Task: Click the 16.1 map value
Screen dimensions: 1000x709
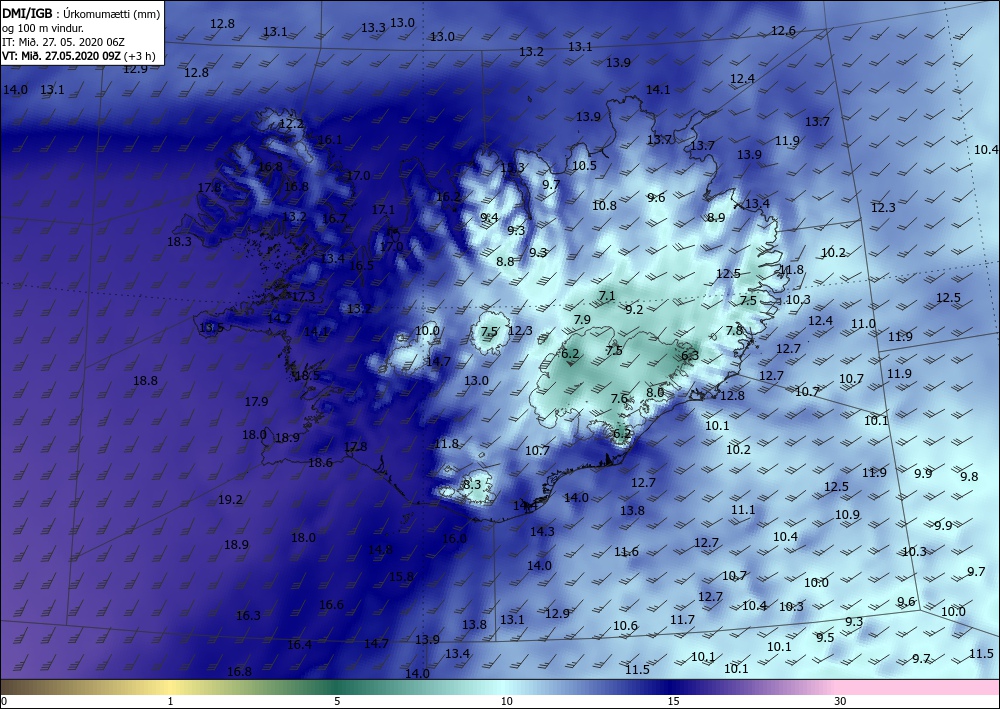Action: coord(329,140)
